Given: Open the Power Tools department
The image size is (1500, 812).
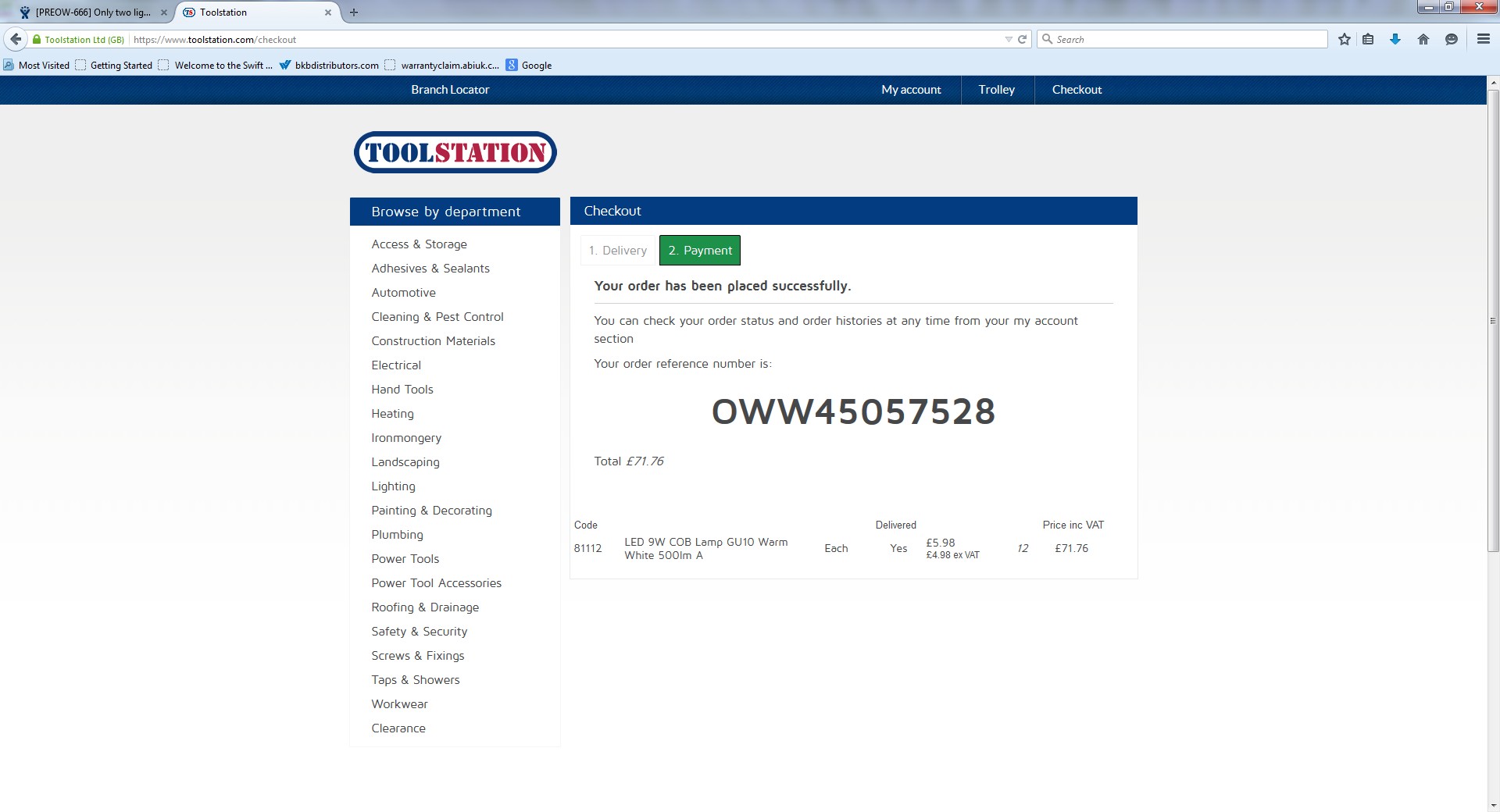Looking at the screenshot, I should tap(405, 559).
